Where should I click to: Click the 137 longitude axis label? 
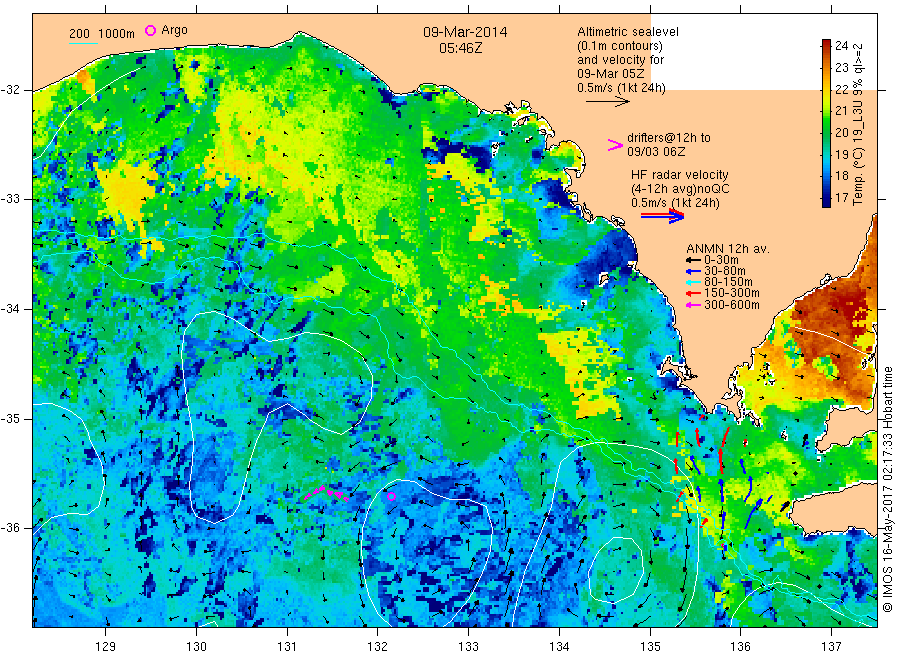831,647
